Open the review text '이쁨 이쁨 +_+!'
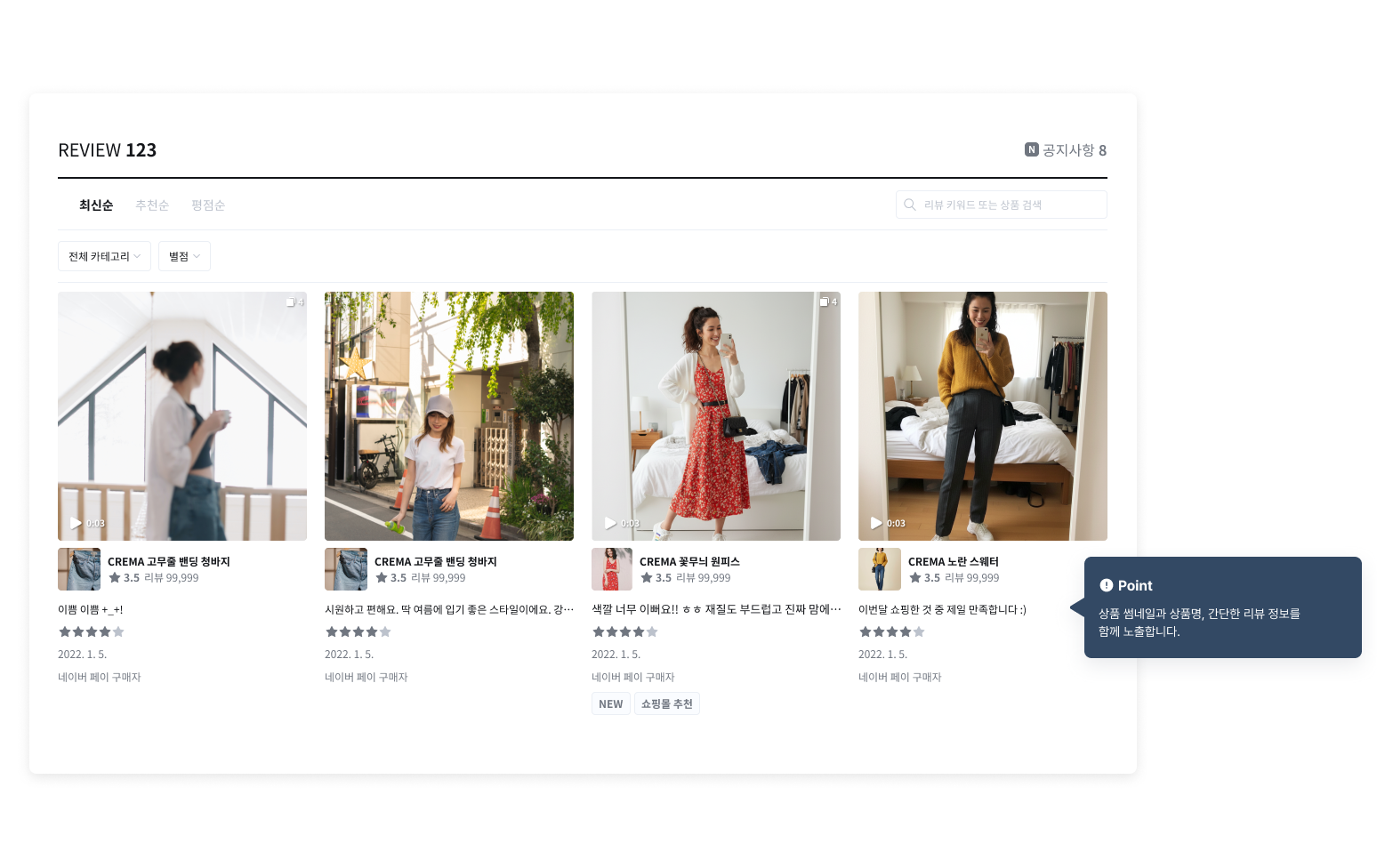Screen dimensions: 1377x868 pos(91,610)
